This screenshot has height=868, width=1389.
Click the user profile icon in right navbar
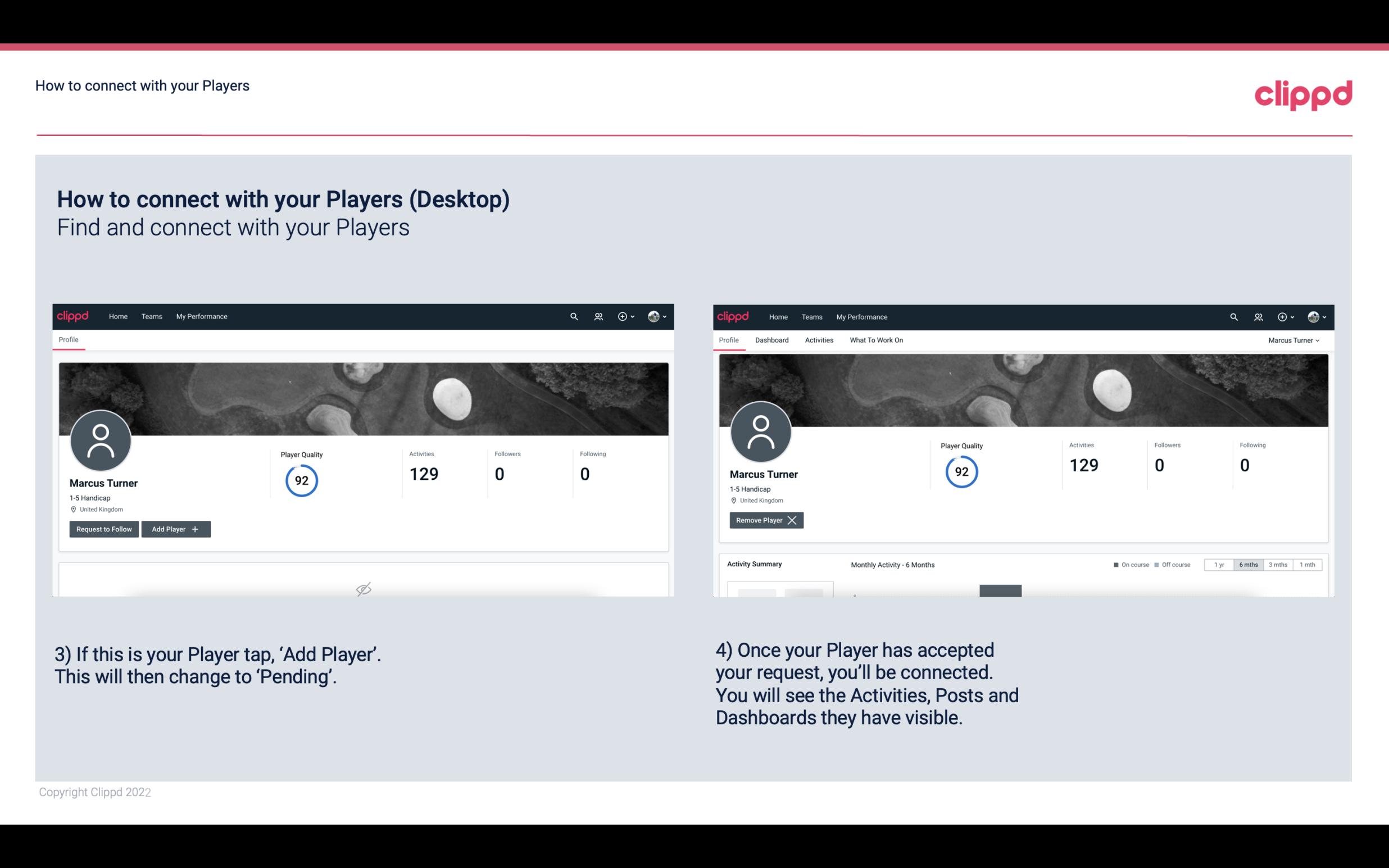pos(1313,316)
